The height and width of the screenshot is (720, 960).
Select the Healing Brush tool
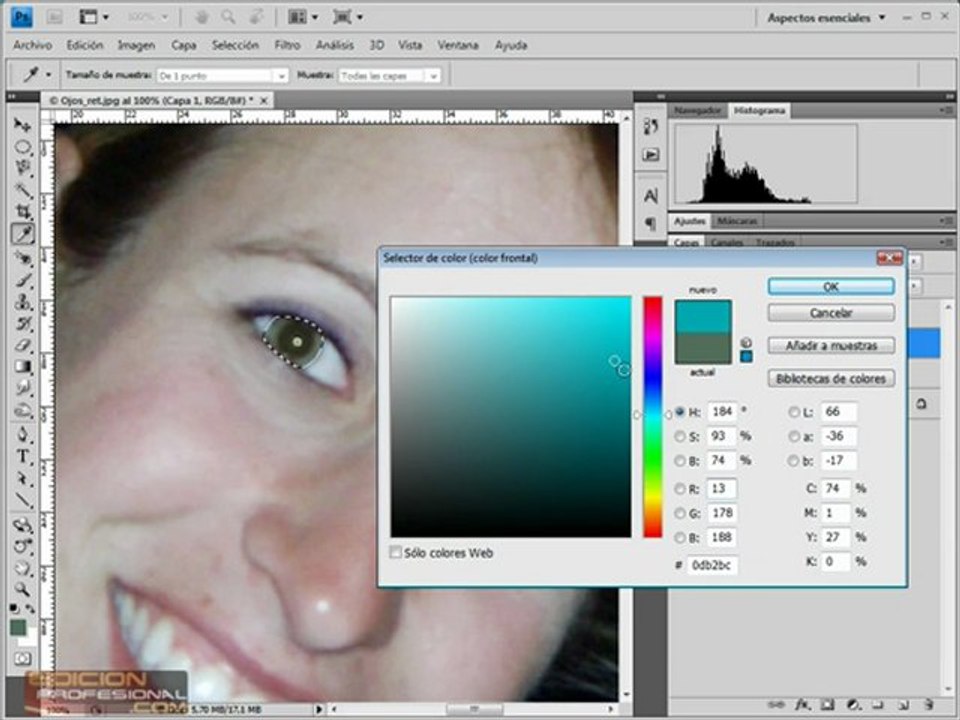coord(23,258)
